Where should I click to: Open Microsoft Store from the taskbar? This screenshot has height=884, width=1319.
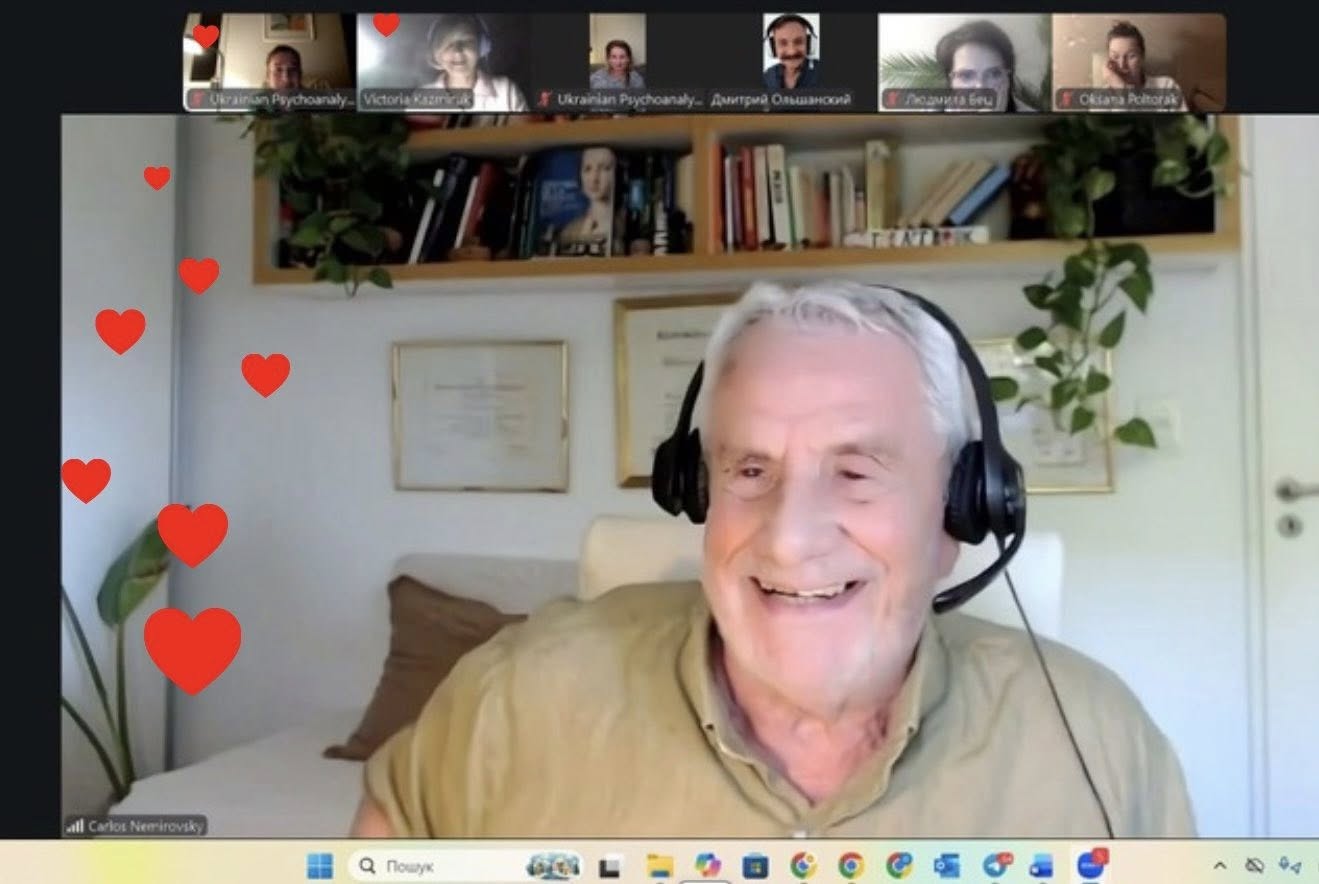coord(755,866)
